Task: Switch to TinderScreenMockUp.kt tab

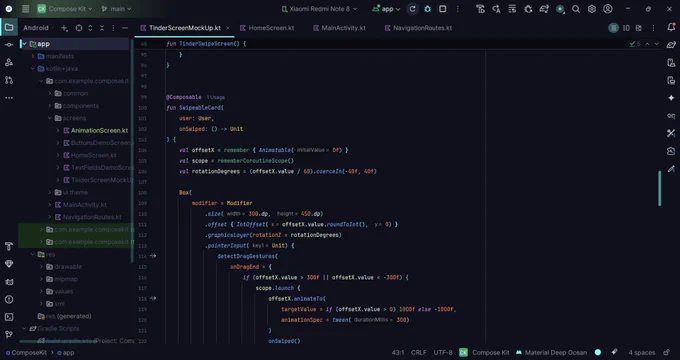Action: (185, 28)
